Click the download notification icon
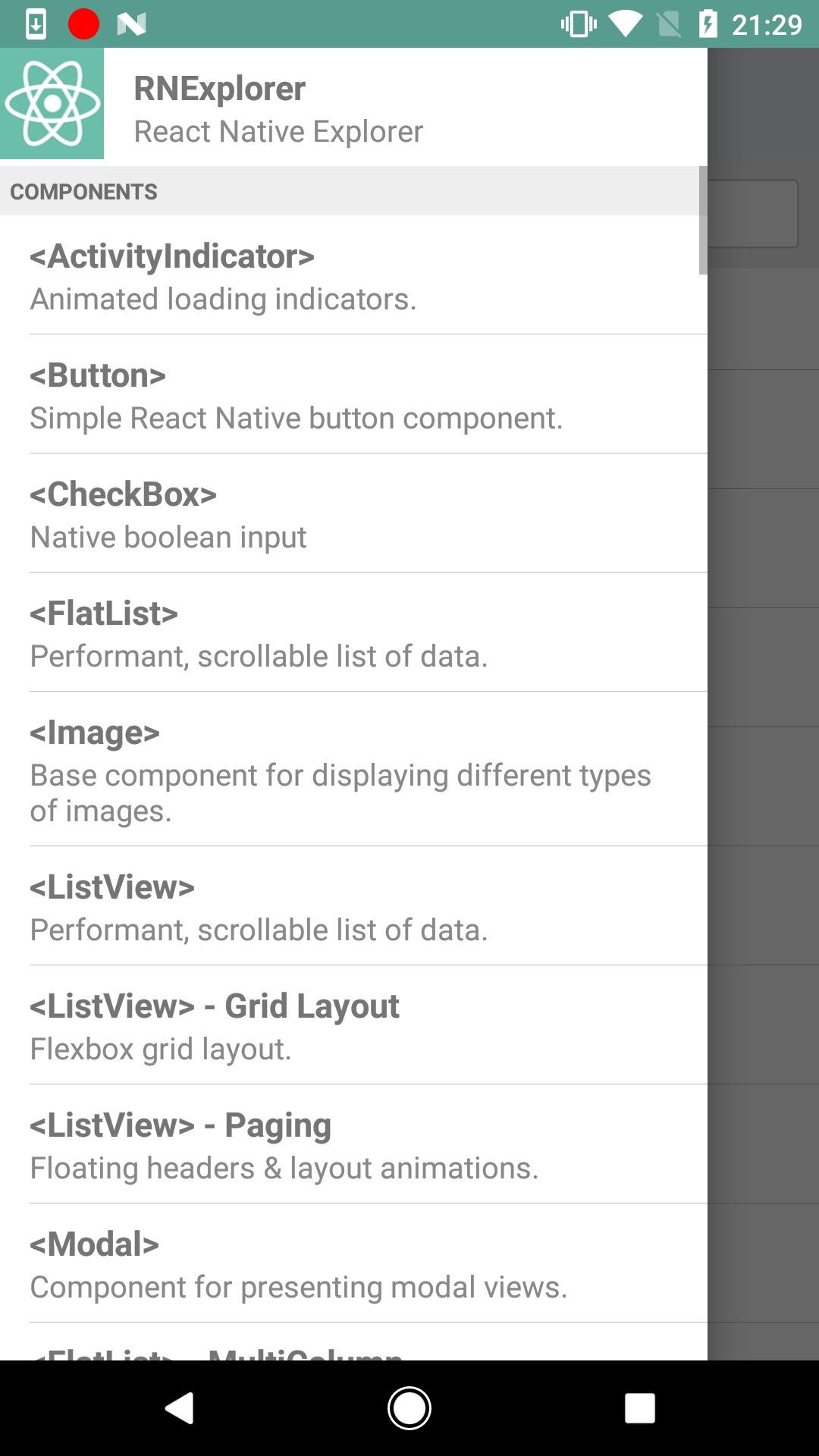Image resolution: width=819 pixels, height=1456 pixels. 36,24
